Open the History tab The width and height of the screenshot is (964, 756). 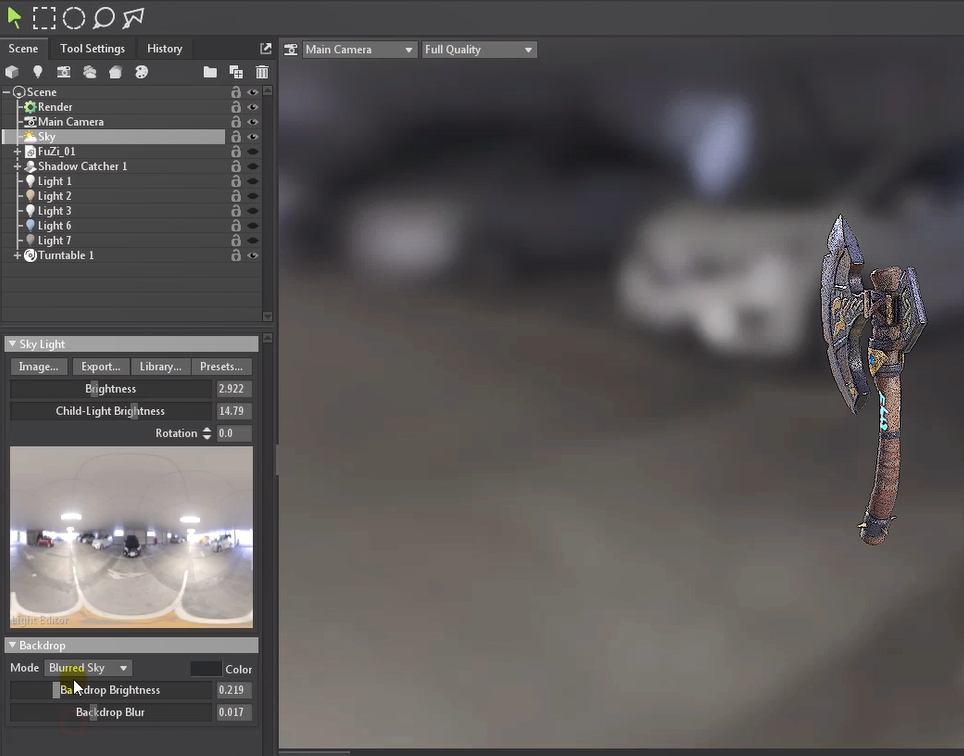click(164, 48)
